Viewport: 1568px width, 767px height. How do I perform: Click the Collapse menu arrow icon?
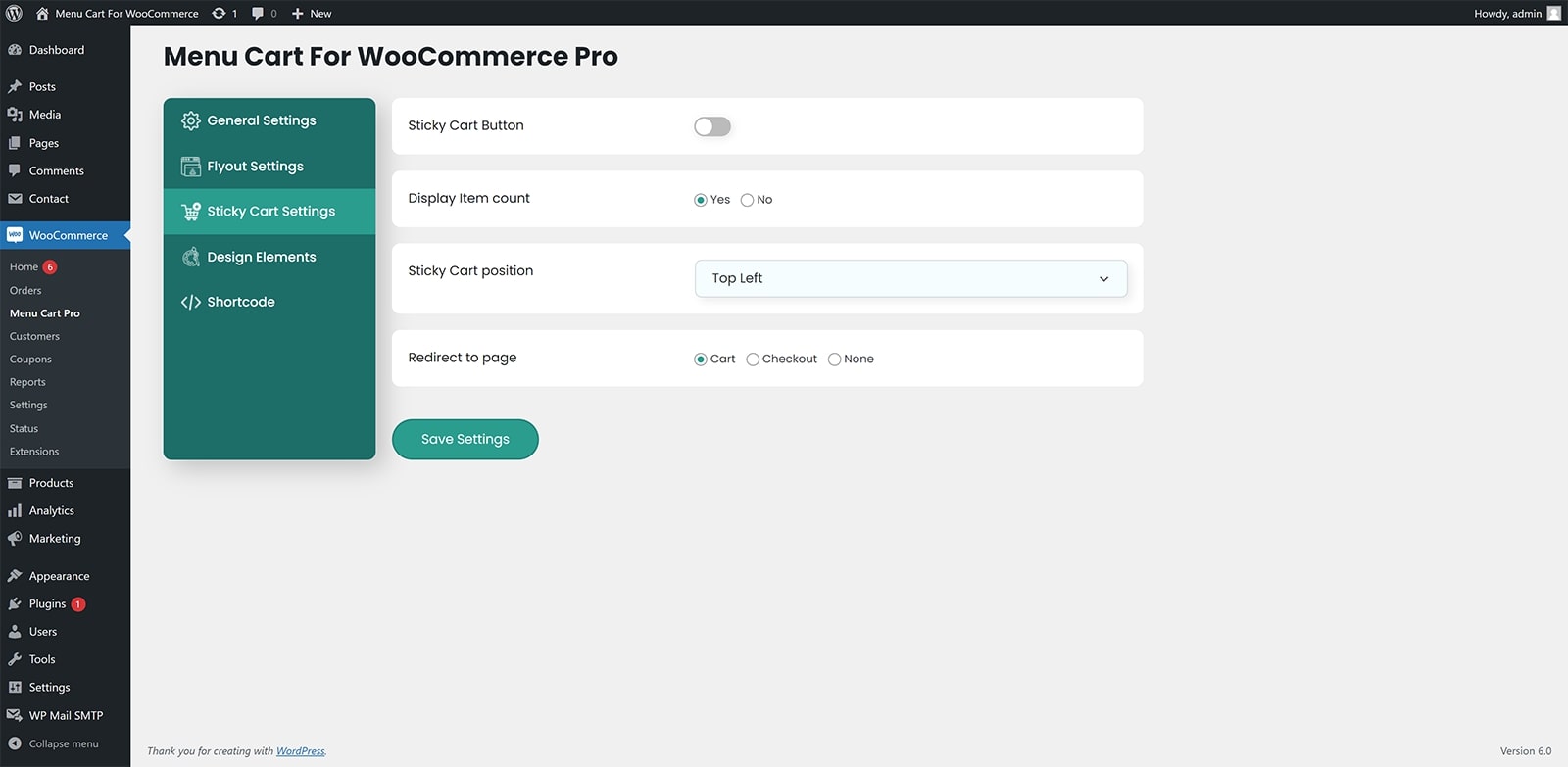[15, 743]
